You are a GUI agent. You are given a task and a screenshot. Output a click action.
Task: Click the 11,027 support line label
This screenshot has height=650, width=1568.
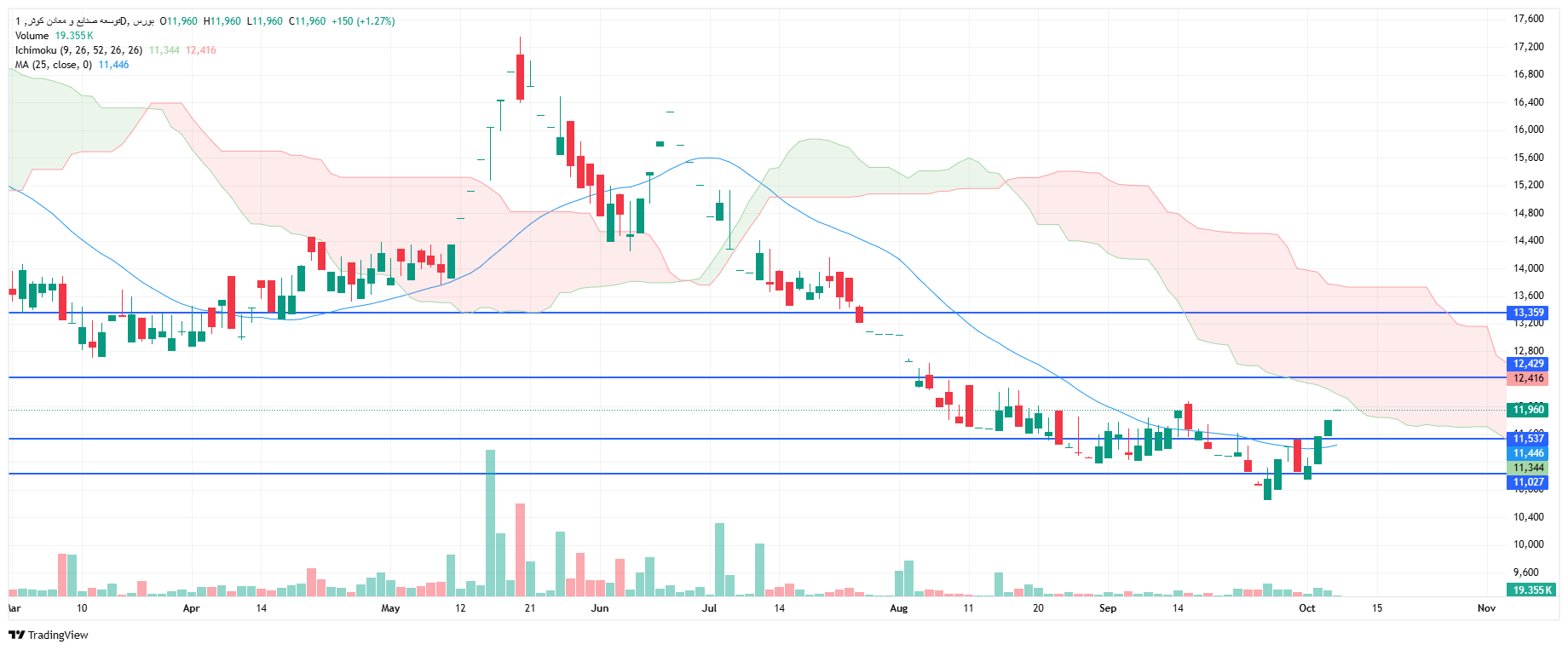[1528, 482]
